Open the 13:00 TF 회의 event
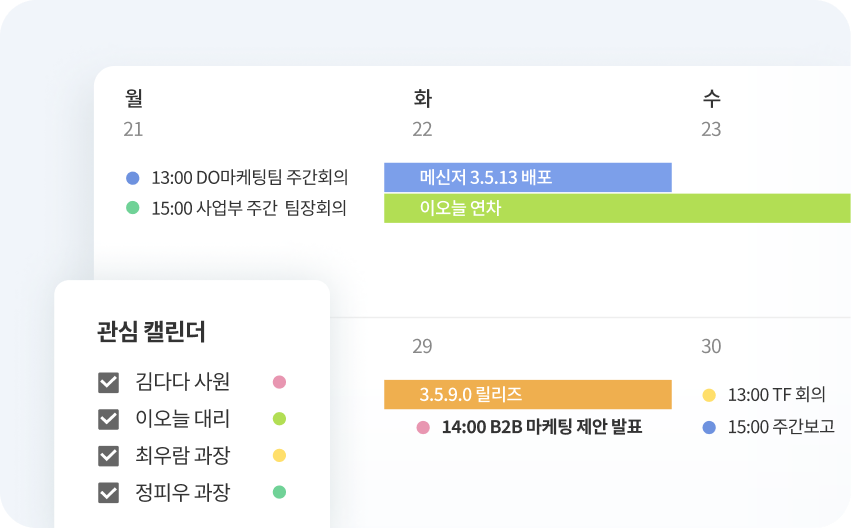851x528 pixels. click(x=764, y=395)
